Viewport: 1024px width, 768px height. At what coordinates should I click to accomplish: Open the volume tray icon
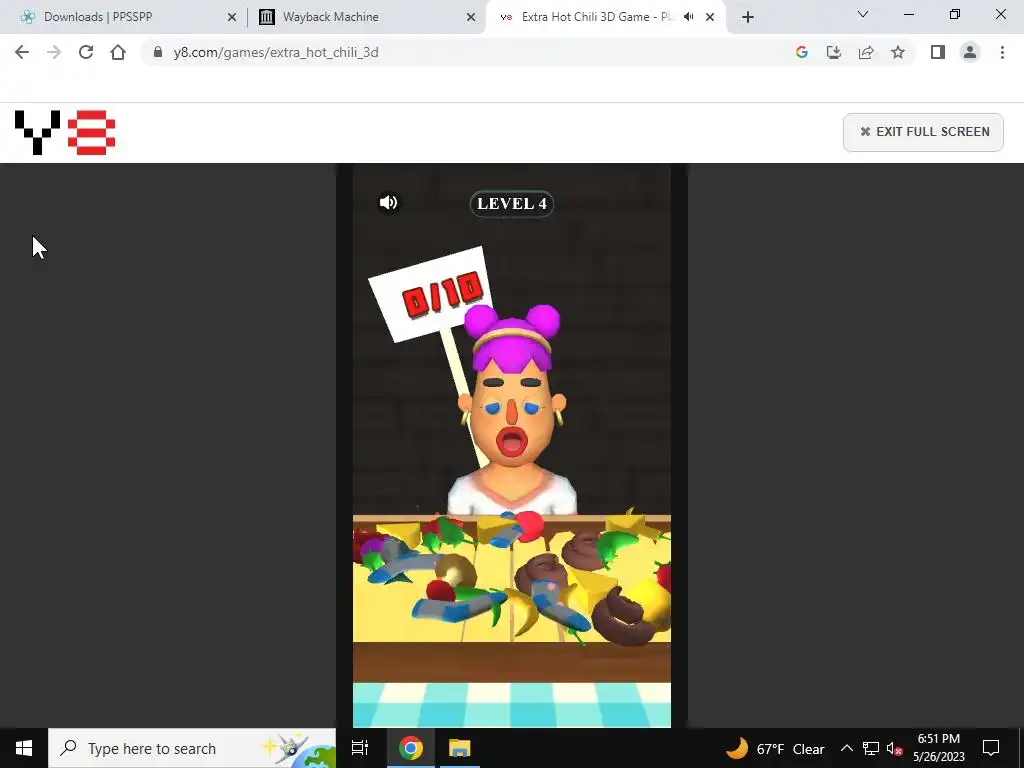[x=895, y=748]
